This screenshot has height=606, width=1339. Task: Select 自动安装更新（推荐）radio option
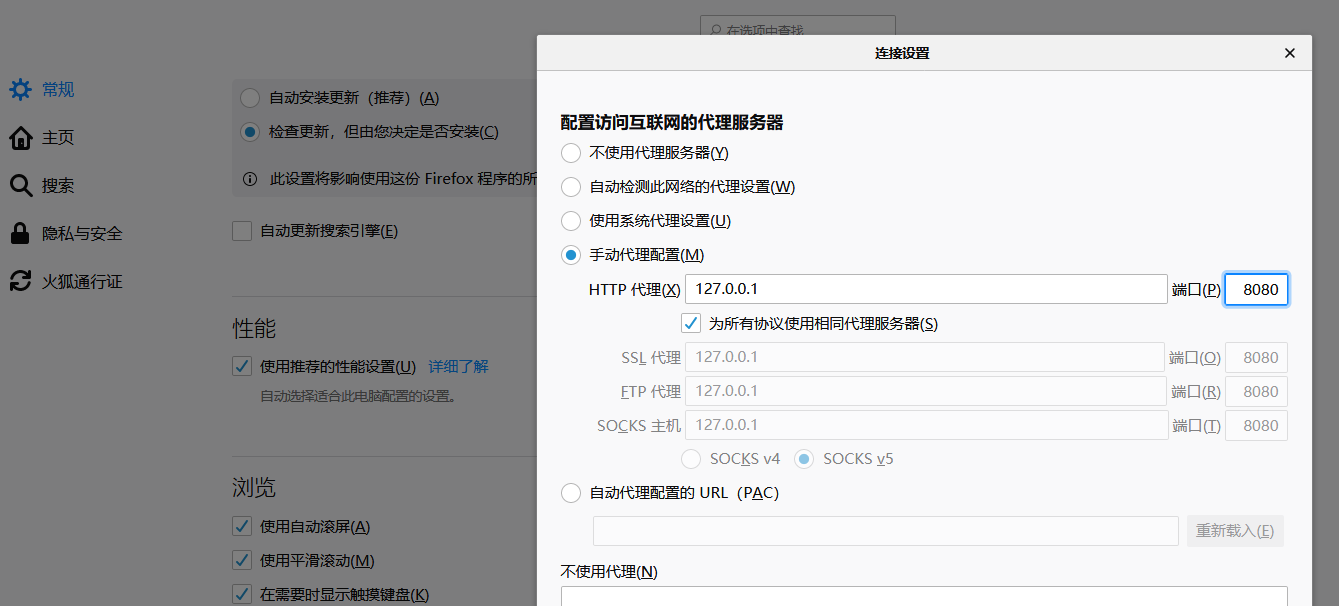[x=250, y=98]
